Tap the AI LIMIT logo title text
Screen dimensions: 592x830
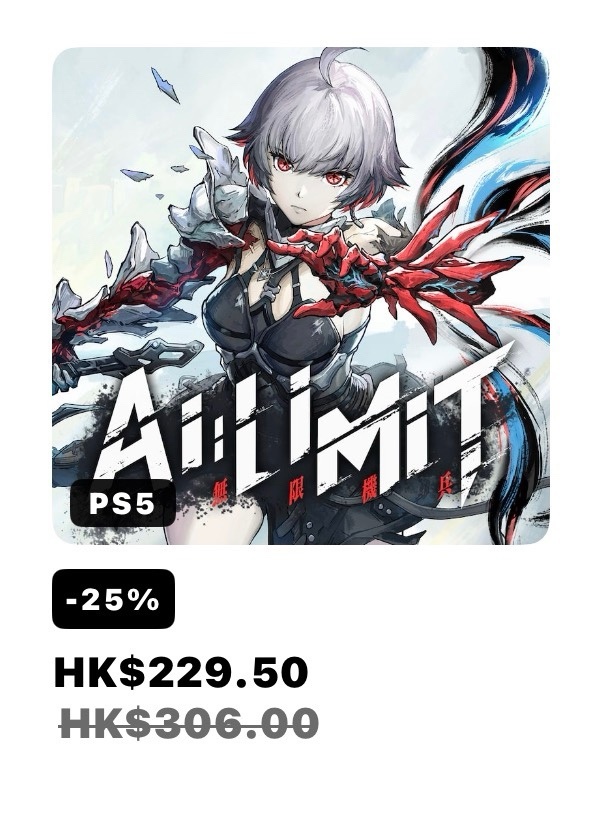coord(304,423)
